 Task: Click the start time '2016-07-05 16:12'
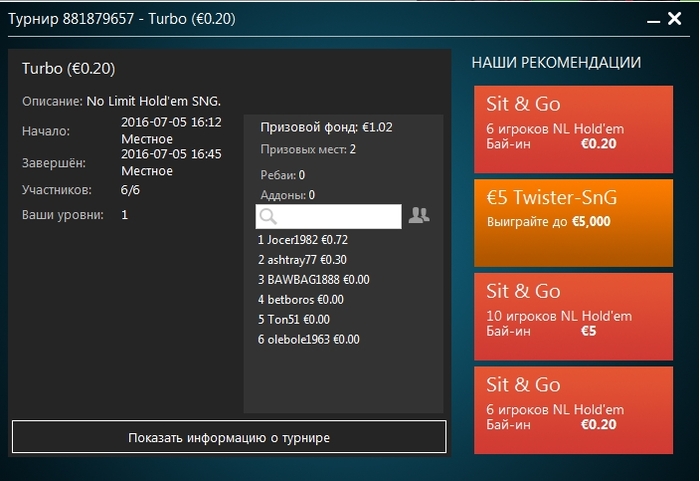(x=171, y=122)
